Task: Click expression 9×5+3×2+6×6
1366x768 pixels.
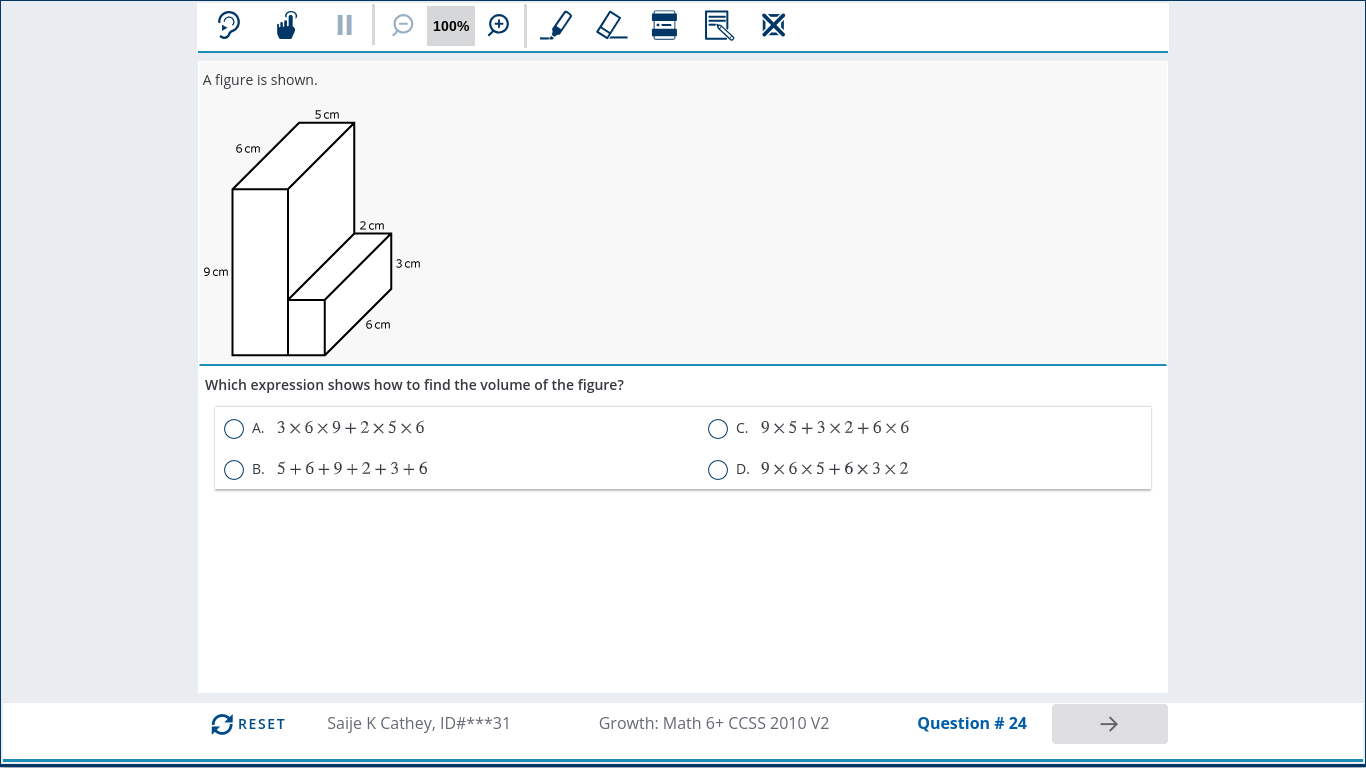Action: click(x=835, y=428)
